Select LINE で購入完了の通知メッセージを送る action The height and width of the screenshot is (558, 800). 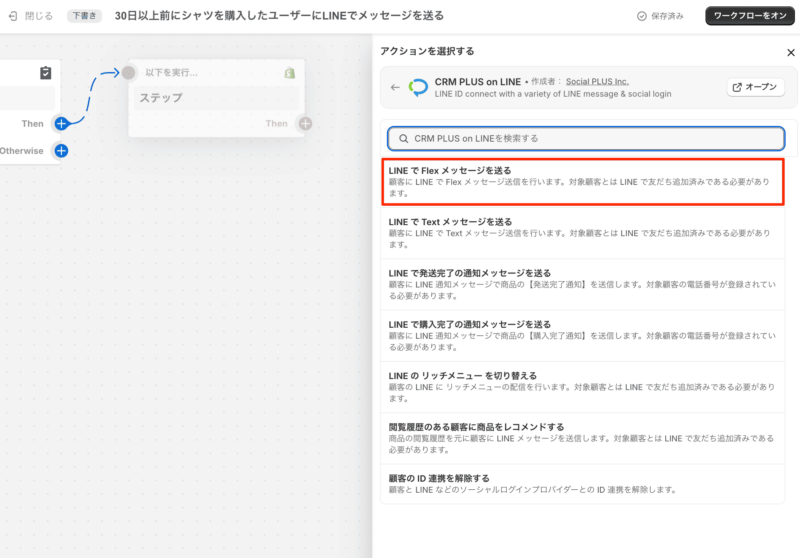point(583,336)
